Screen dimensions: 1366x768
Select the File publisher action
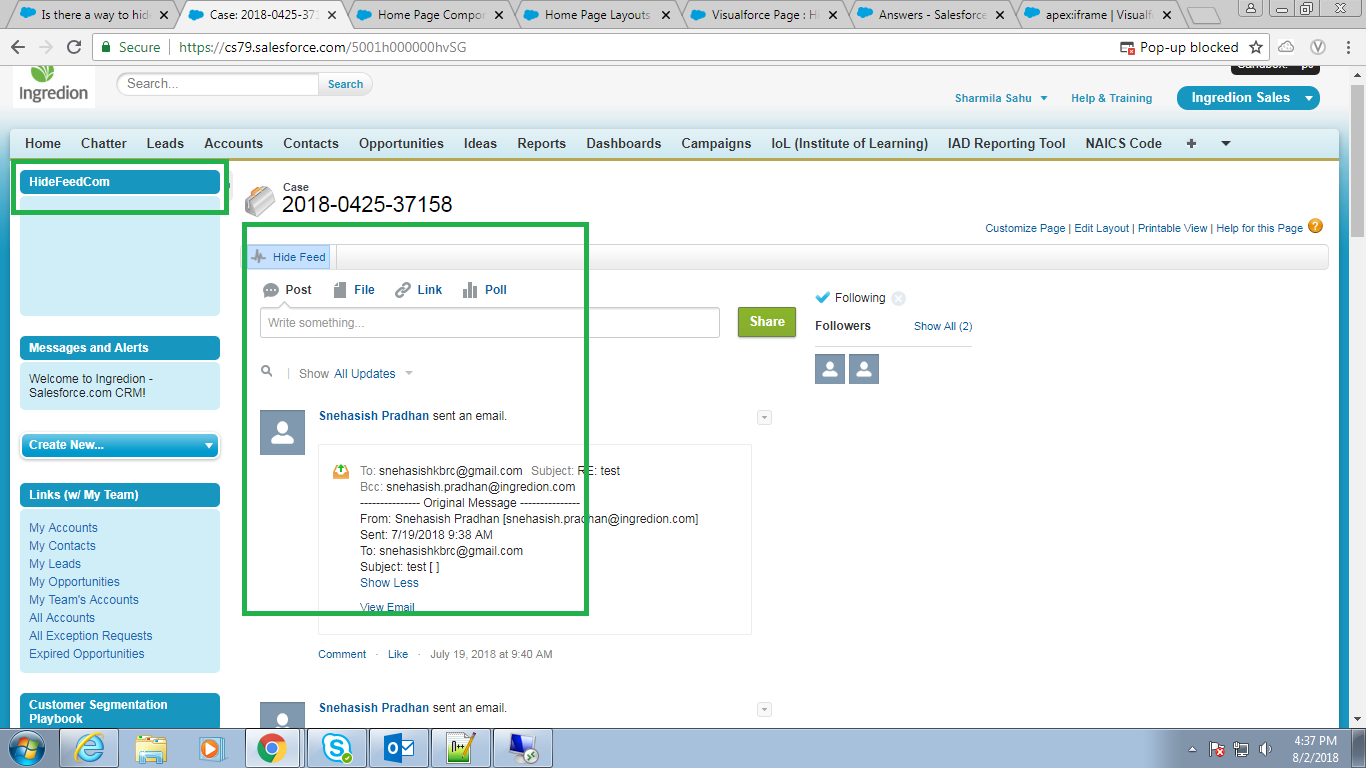pyautogui.click(x=354, y=290)
